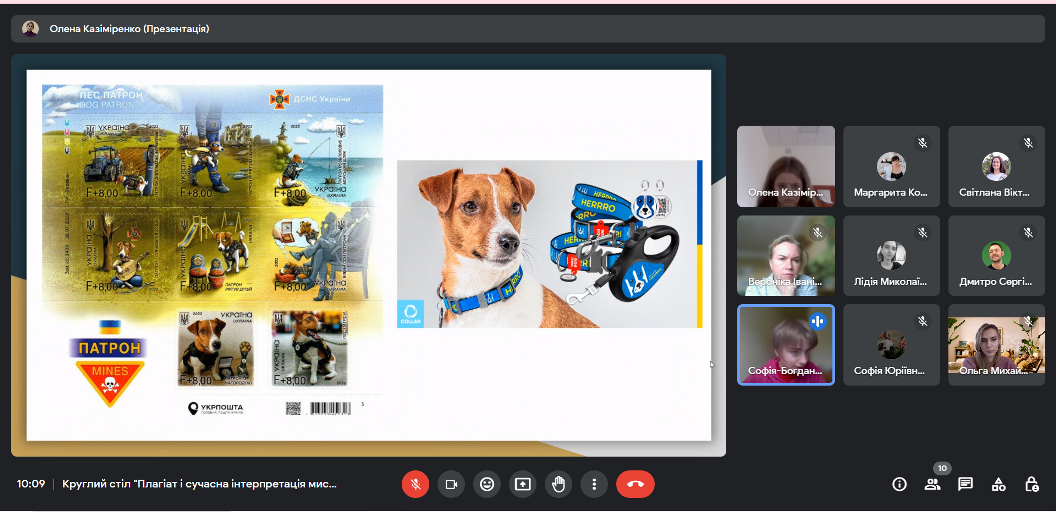The width and height of the screenshot is (1056, 512).
Task: Click the Олена Казімір... participant video tile
Action: pos(786,166)
